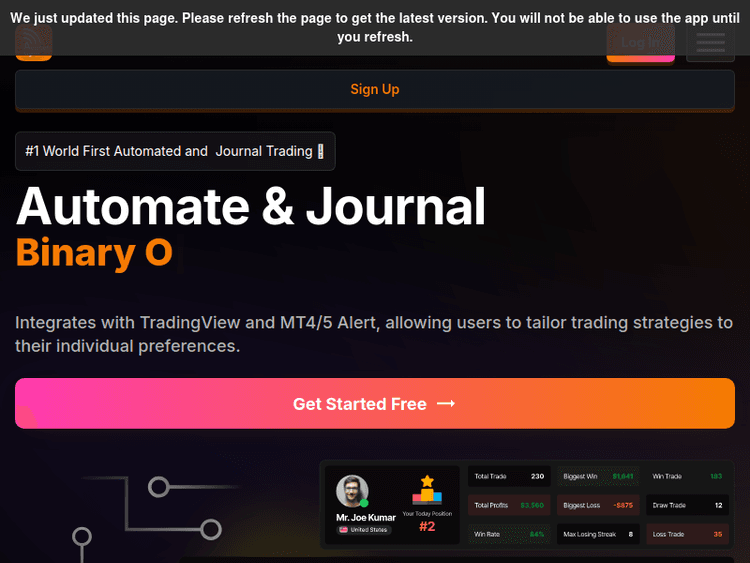The height and width of the screenshot is (563, 750).
Task: Click the #1 World First Automated badge
Action: pyautogui.click(x=175, y=151)
